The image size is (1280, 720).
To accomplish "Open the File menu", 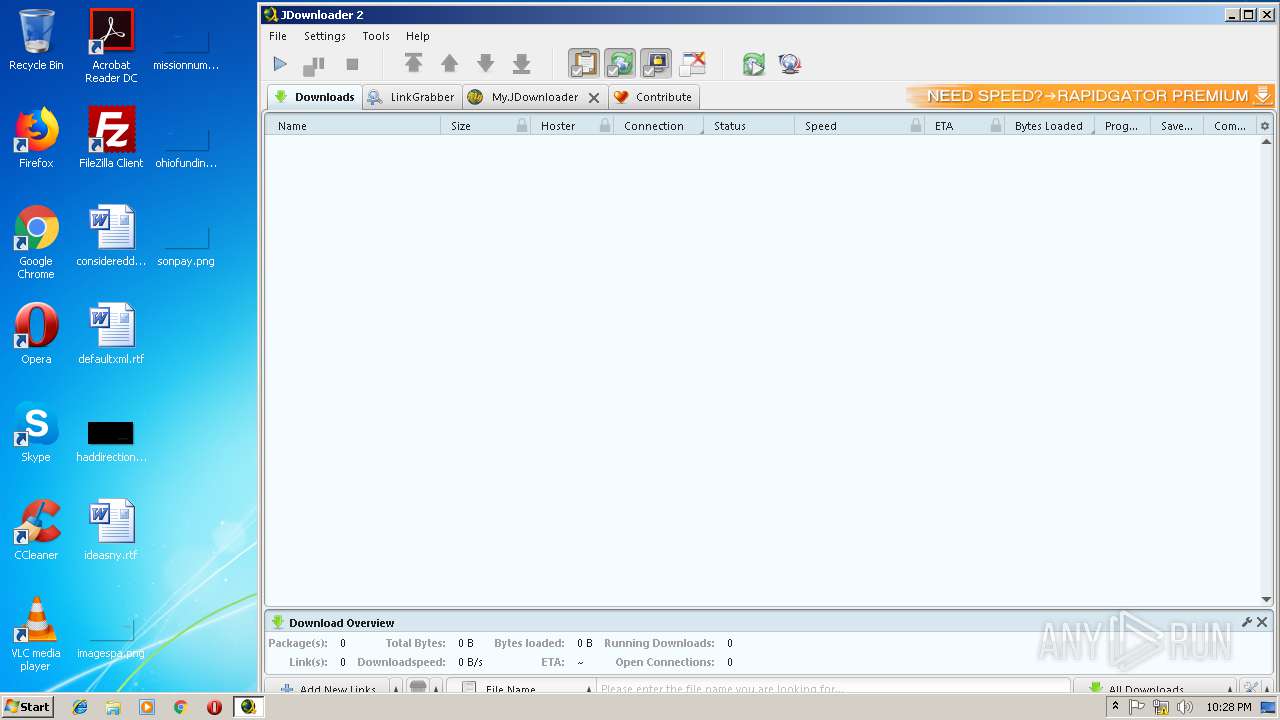I will click(x=278, y=36).
